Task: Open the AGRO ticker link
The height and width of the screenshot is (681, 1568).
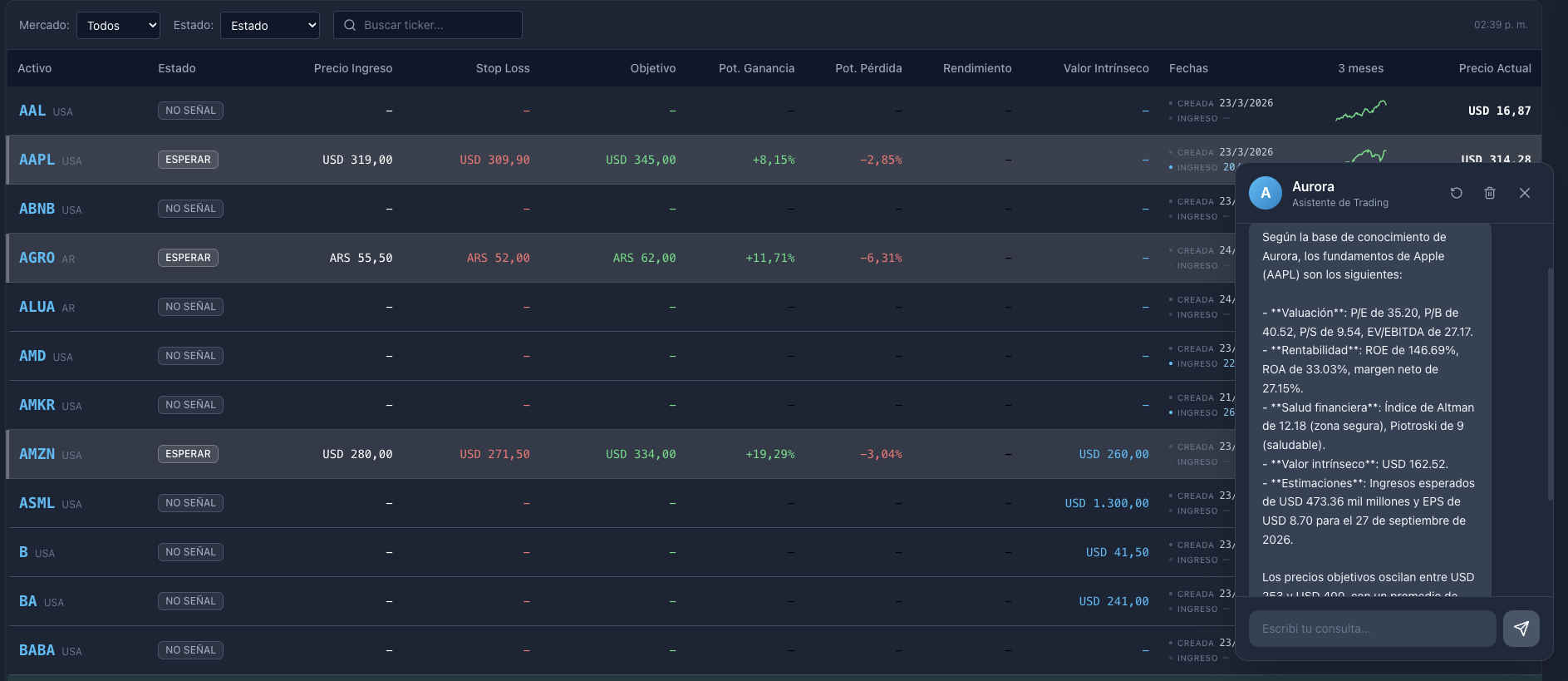Action: 37,258
